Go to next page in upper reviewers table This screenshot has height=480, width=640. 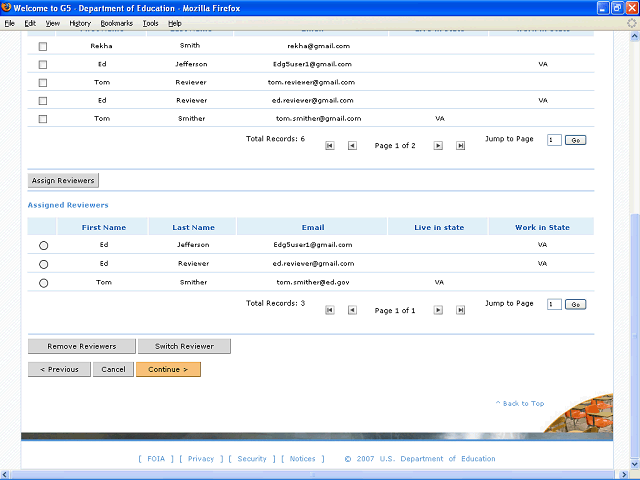pos(438,145)
